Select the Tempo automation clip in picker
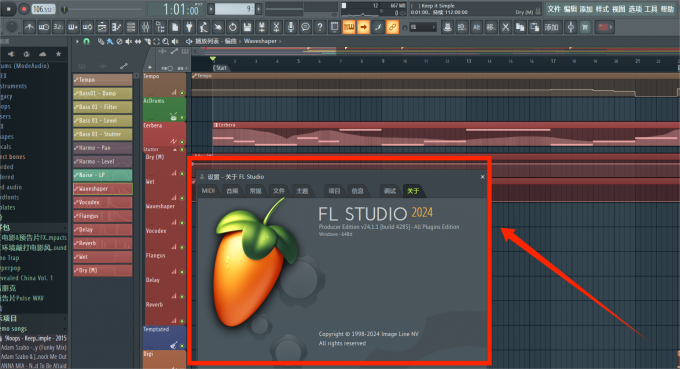The image size is (680, 369). click(103, 80)
